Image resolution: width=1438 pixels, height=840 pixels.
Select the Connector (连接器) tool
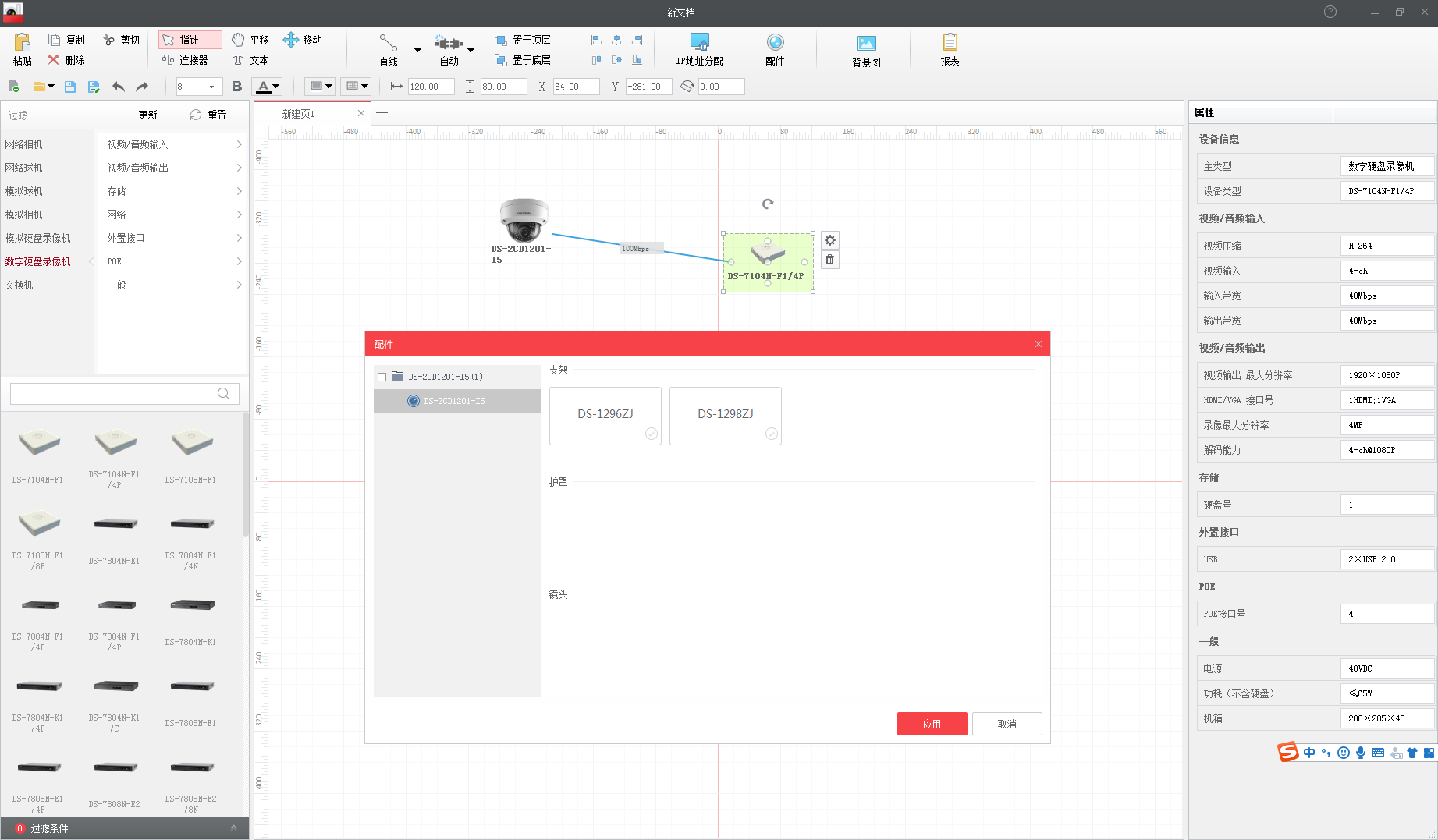(185, 60)
